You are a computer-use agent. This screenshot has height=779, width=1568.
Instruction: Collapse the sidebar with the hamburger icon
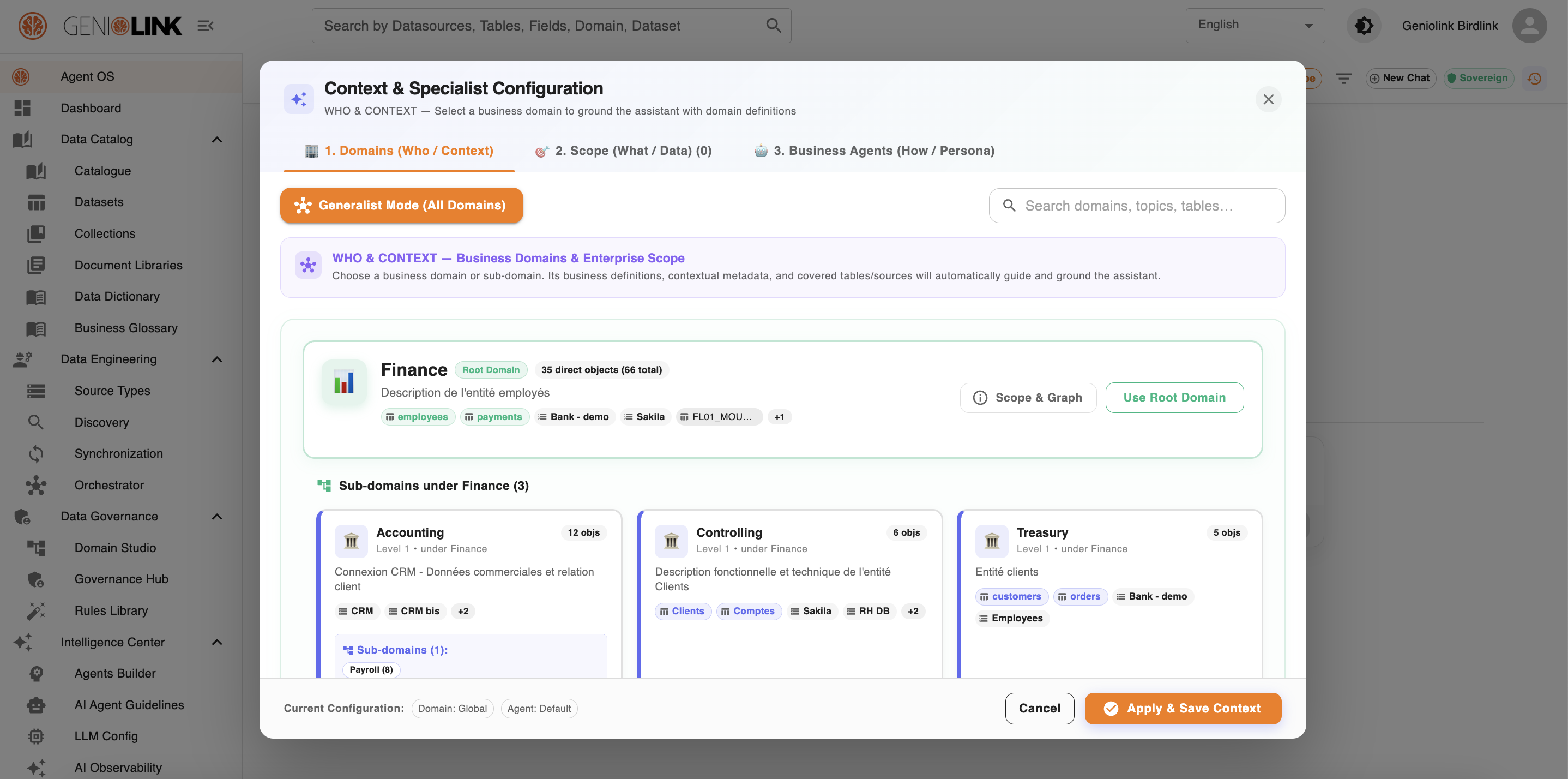click(x=205, y=26)
